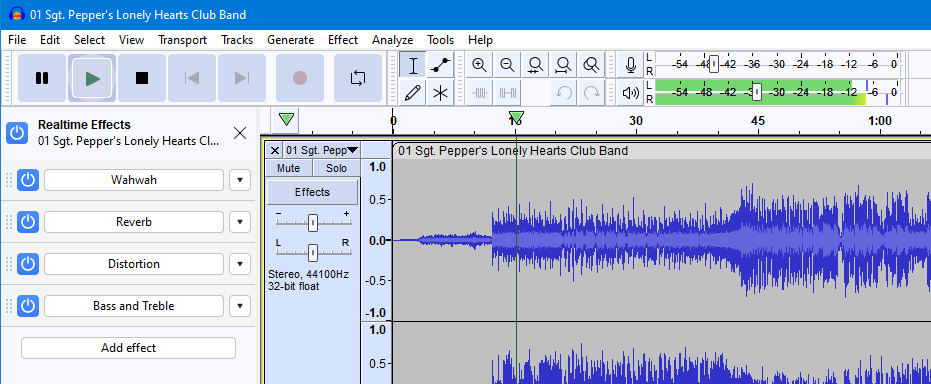Toggle the Loop playback button
This screenshot has width=931, height=384.
[x=358, y=78]
